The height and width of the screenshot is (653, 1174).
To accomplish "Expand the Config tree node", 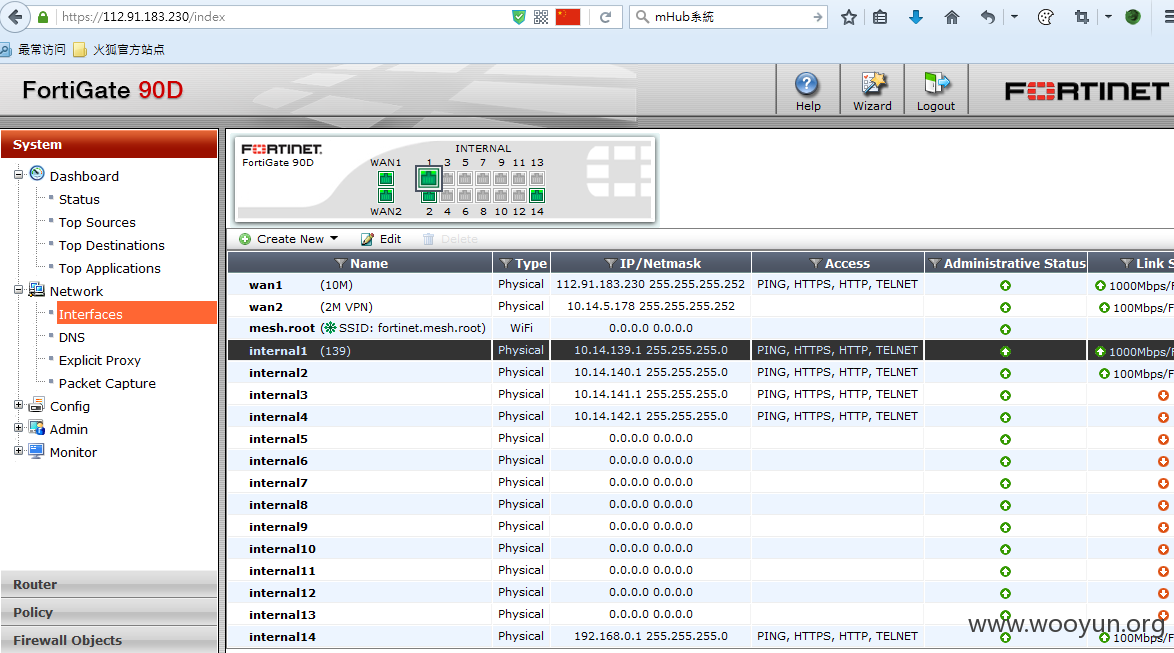I will click(x=19, y=405).
